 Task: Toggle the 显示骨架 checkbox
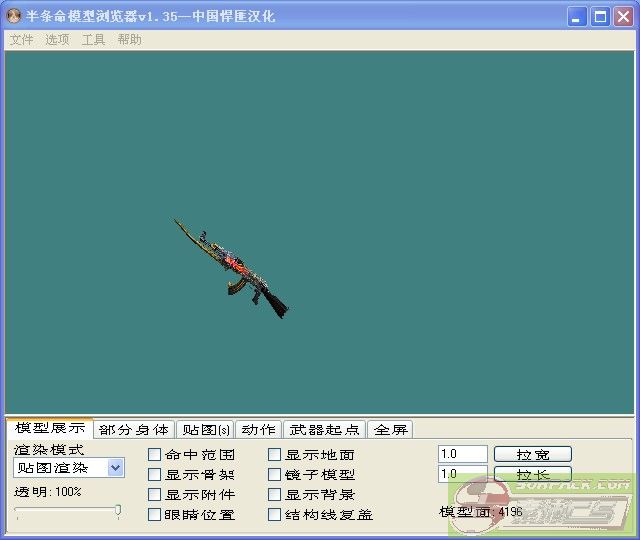pos(155,475)
